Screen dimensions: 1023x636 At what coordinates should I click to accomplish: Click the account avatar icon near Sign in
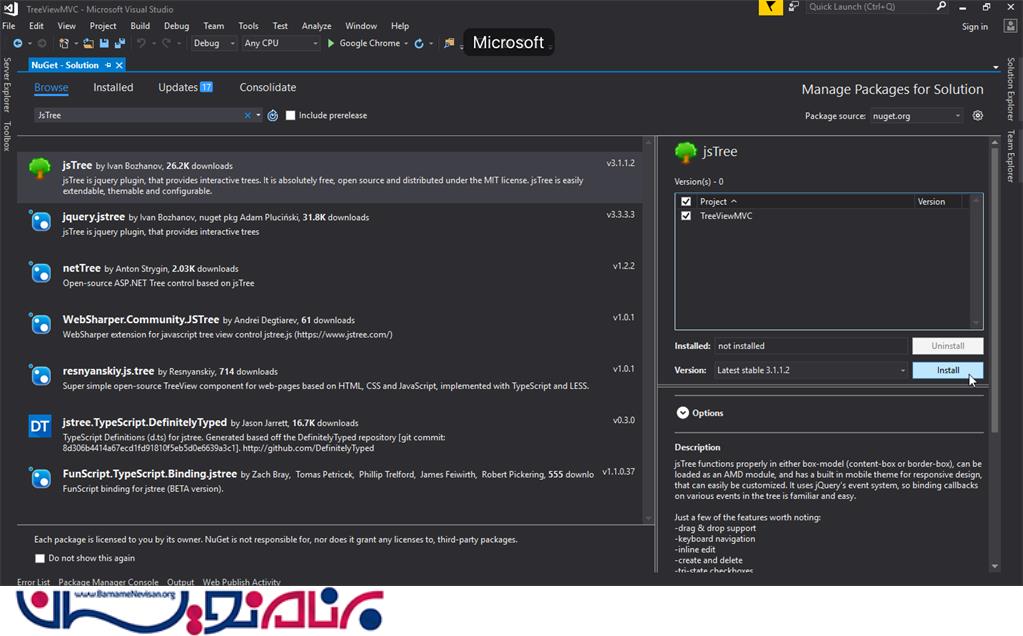pos(1010,26)
